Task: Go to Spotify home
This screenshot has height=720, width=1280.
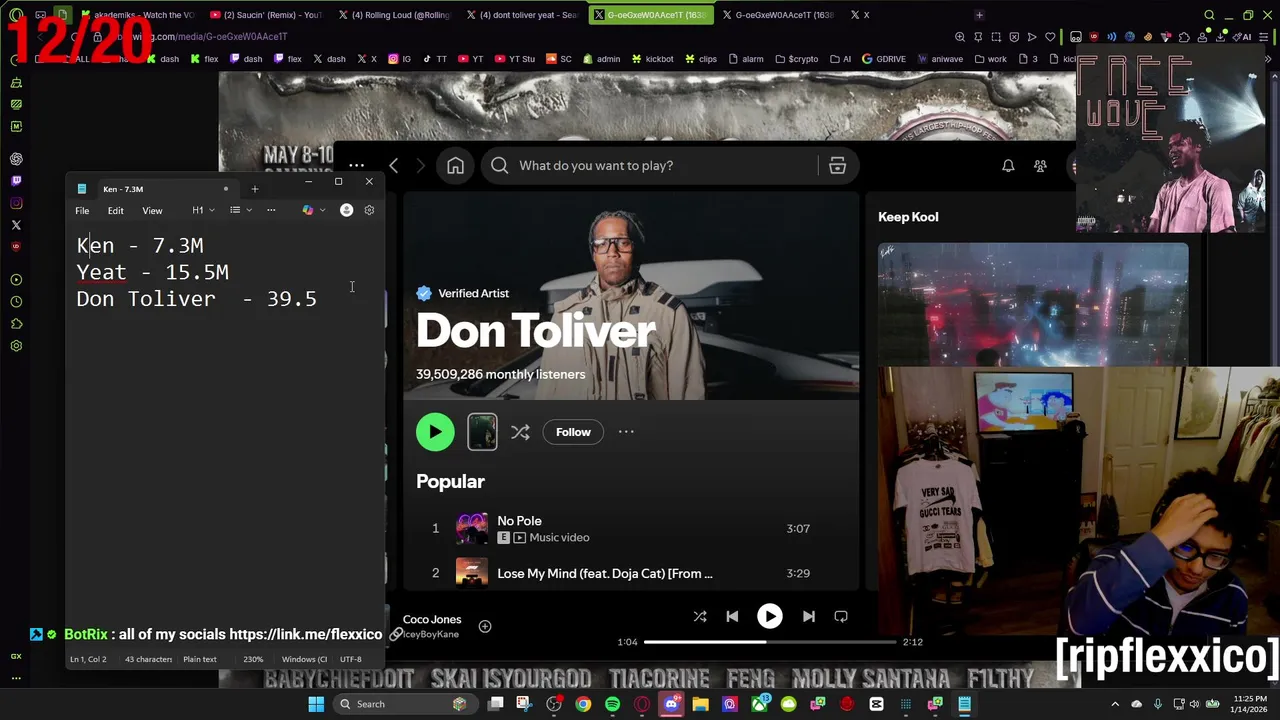Action: [x=455, y=166]
